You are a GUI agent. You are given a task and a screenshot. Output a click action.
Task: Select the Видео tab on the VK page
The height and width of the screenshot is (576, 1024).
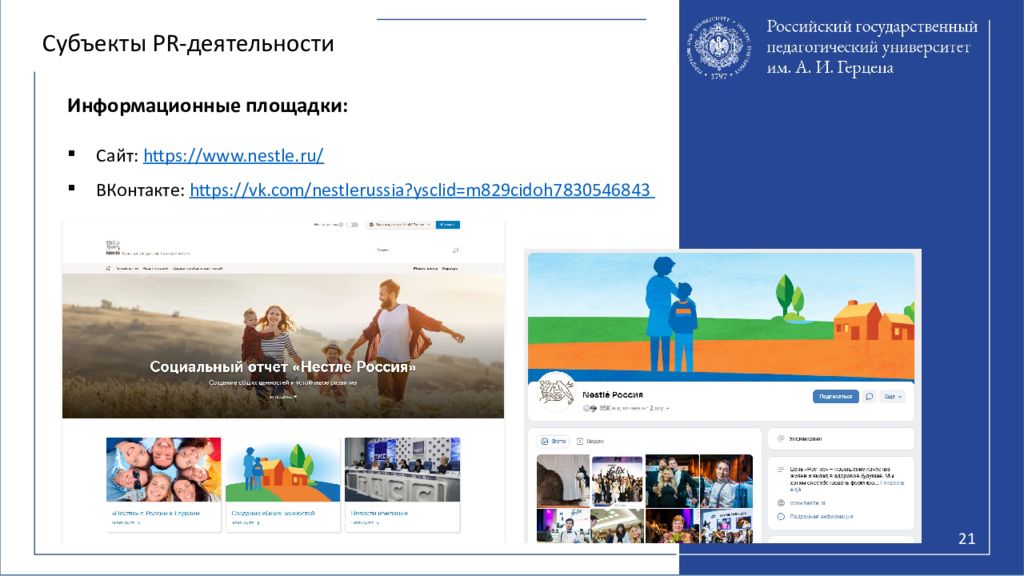(x=590, y=441)
